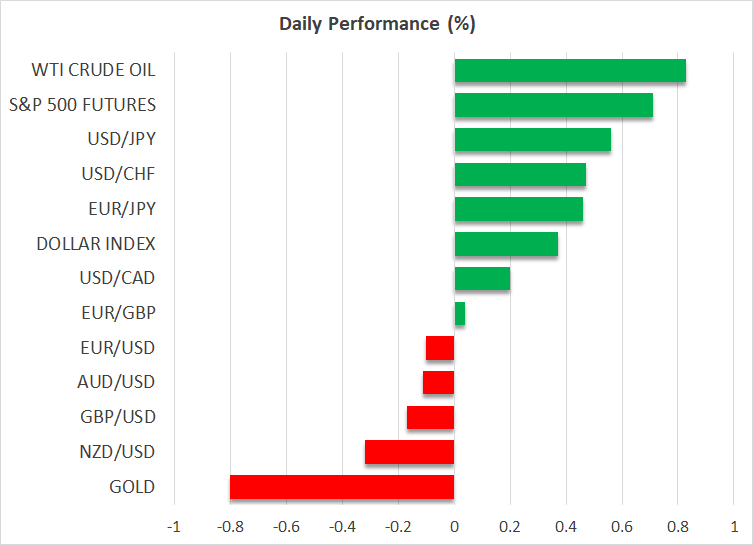
Task: Click the Daily Performance (%) chart title
Action: 375,21
